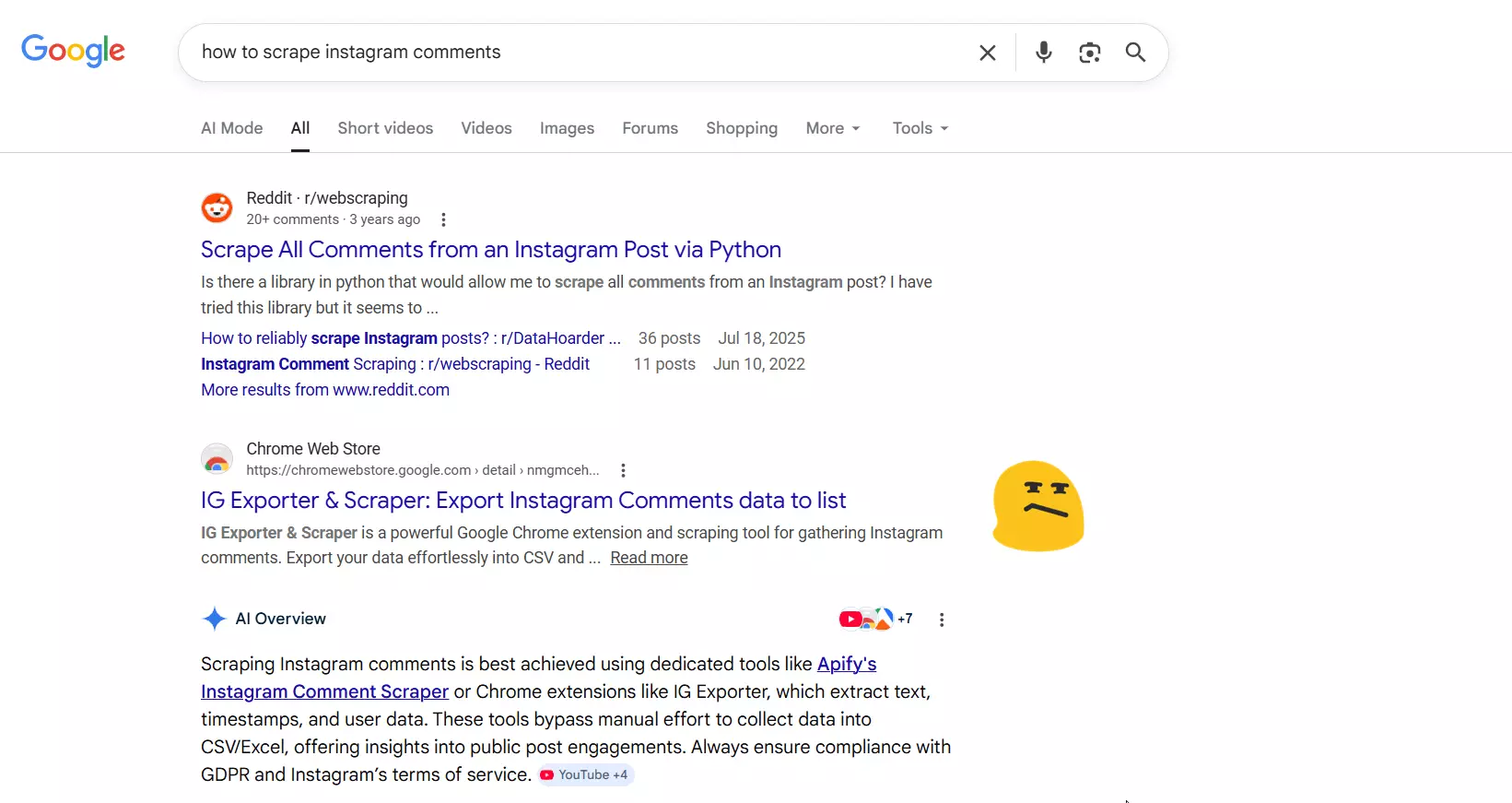Start voice search with microphone
This screenshot has width=1512, height=803.
pos(1043,53)
